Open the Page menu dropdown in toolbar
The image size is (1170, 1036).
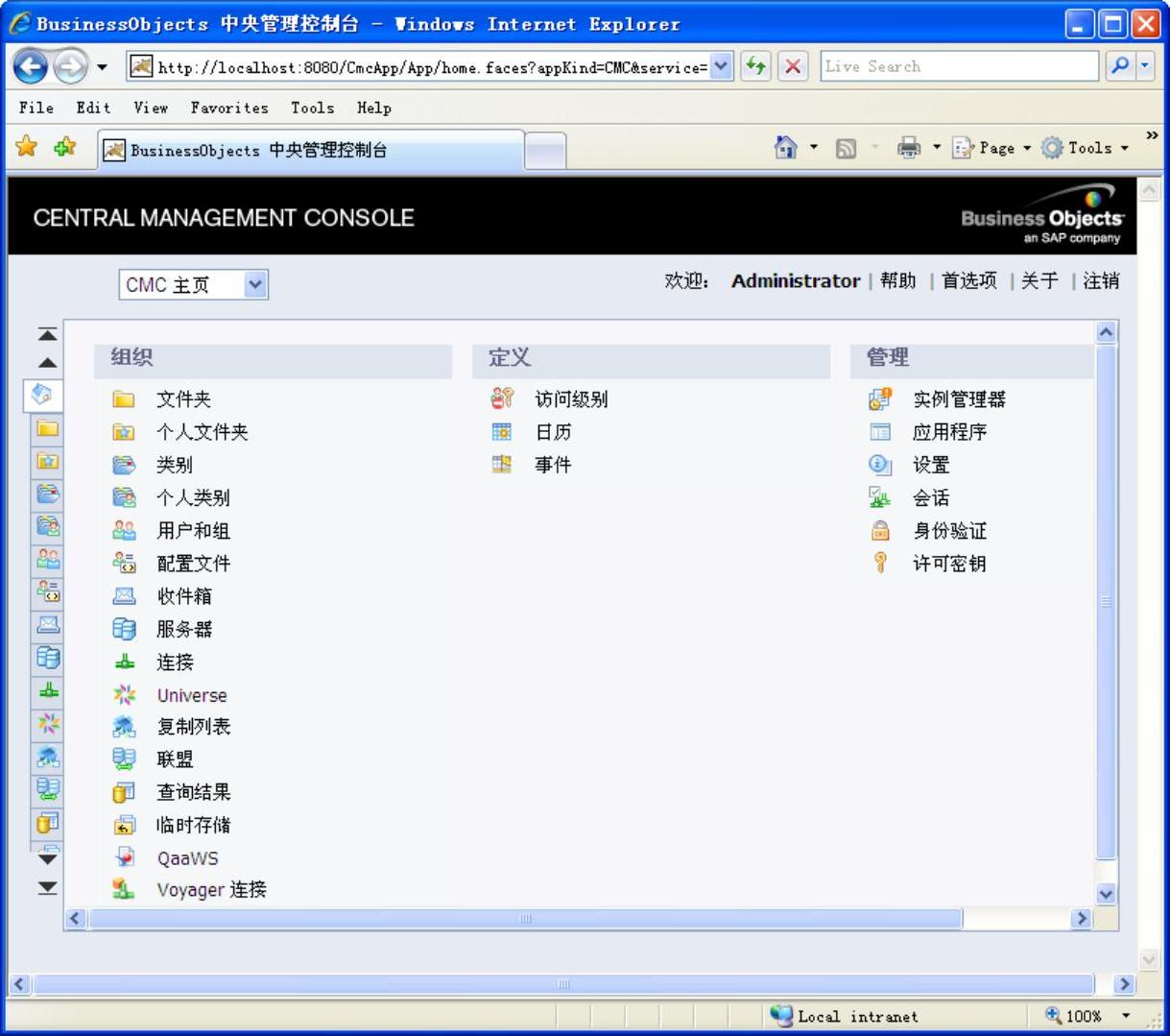[x=1026, y=148]
